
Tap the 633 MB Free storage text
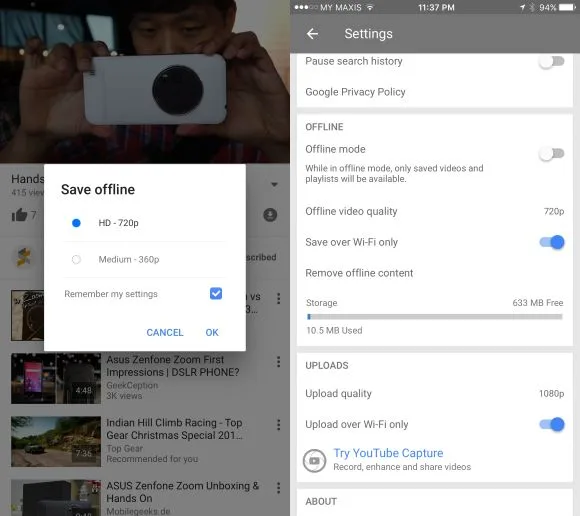click(x=537, y=303)
